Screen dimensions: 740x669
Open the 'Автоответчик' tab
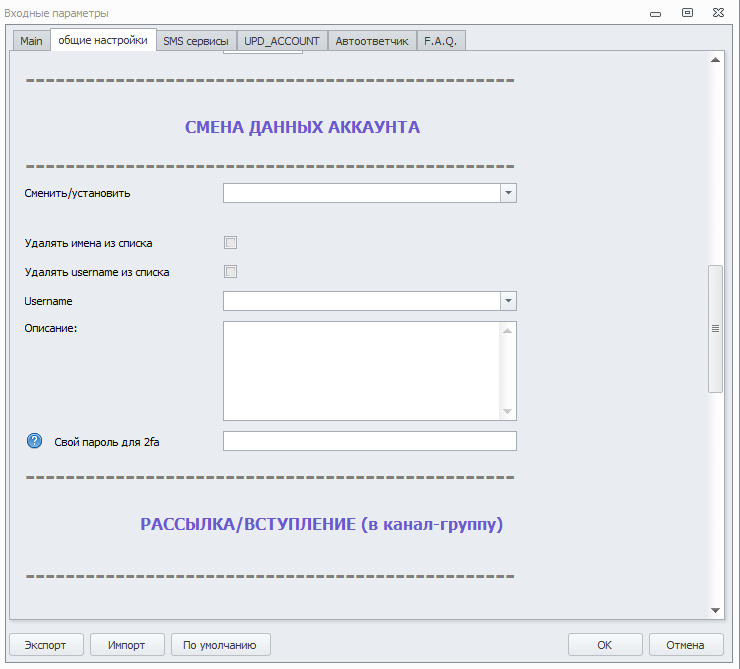(x=372, y=41)
